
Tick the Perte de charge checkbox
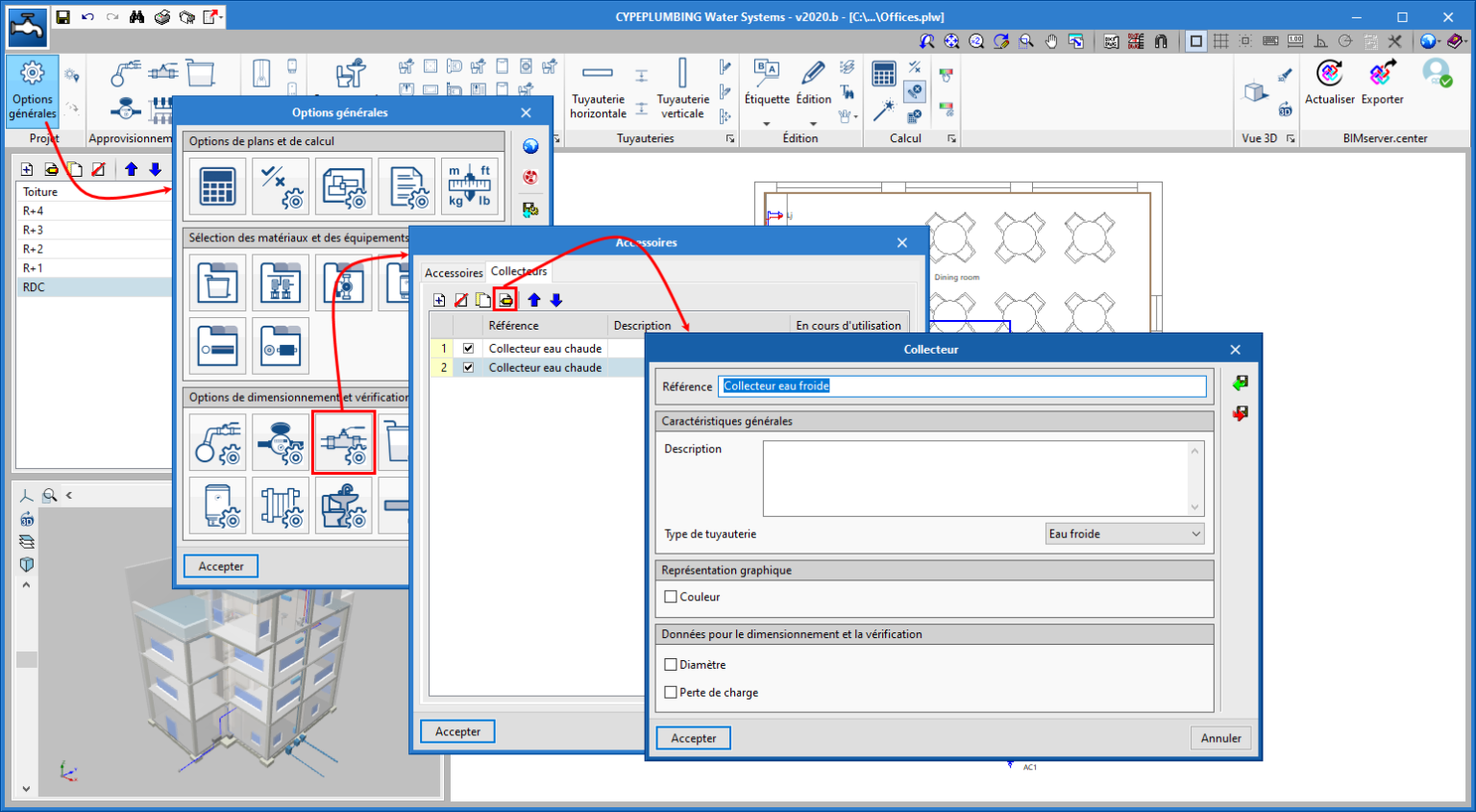pyautogui.click(x=671, y=692)
